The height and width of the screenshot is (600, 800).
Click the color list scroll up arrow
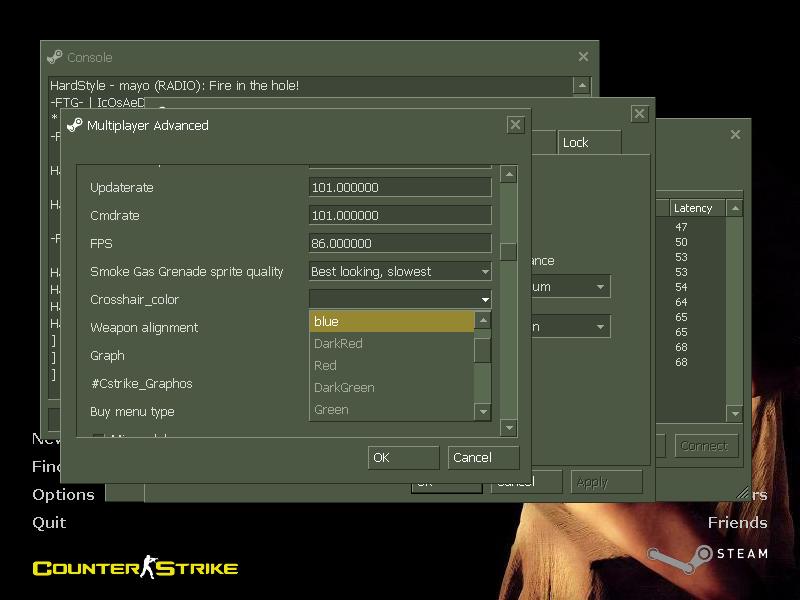point(483,320)
